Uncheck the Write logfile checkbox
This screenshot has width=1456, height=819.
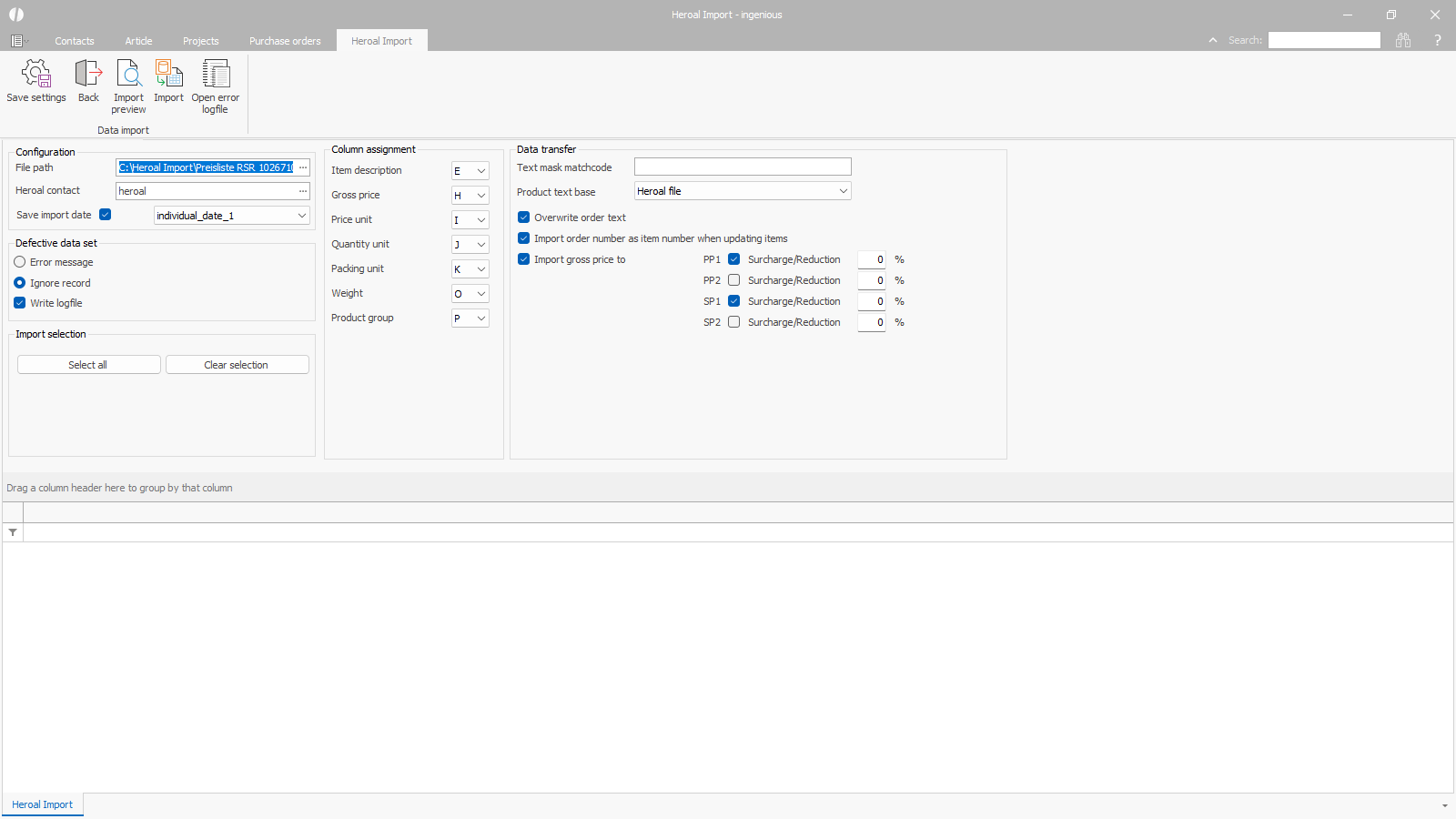[20, 303]
